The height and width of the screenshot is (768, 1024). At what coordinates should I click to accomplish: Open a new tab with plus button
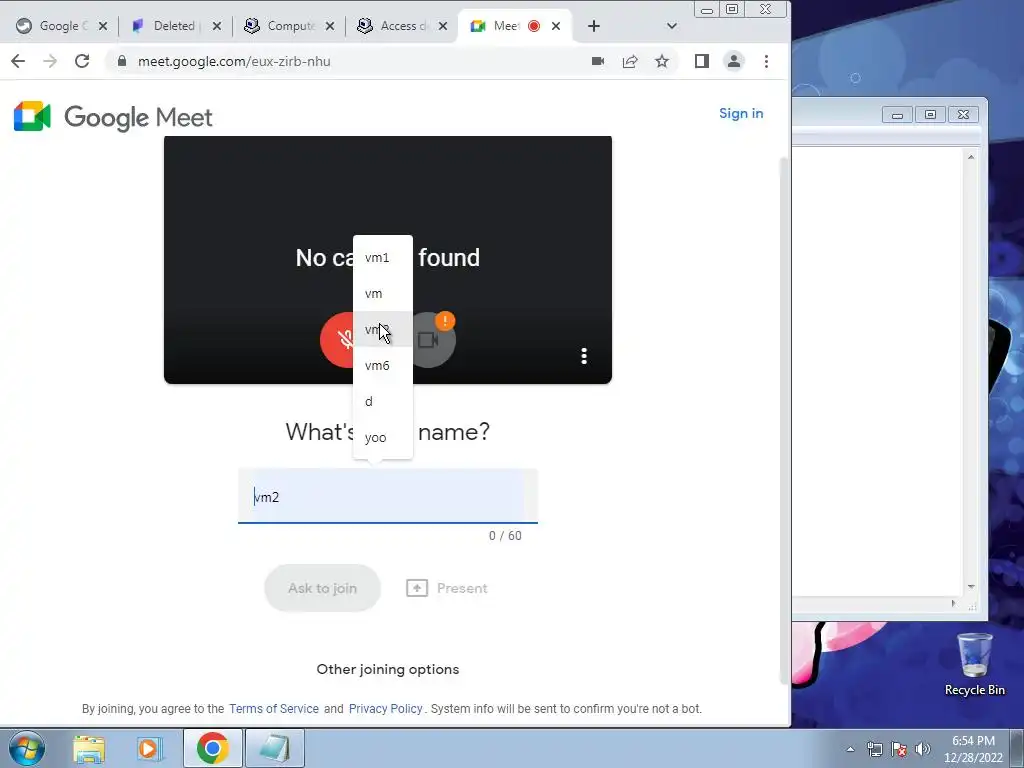[x=594, y=26]
